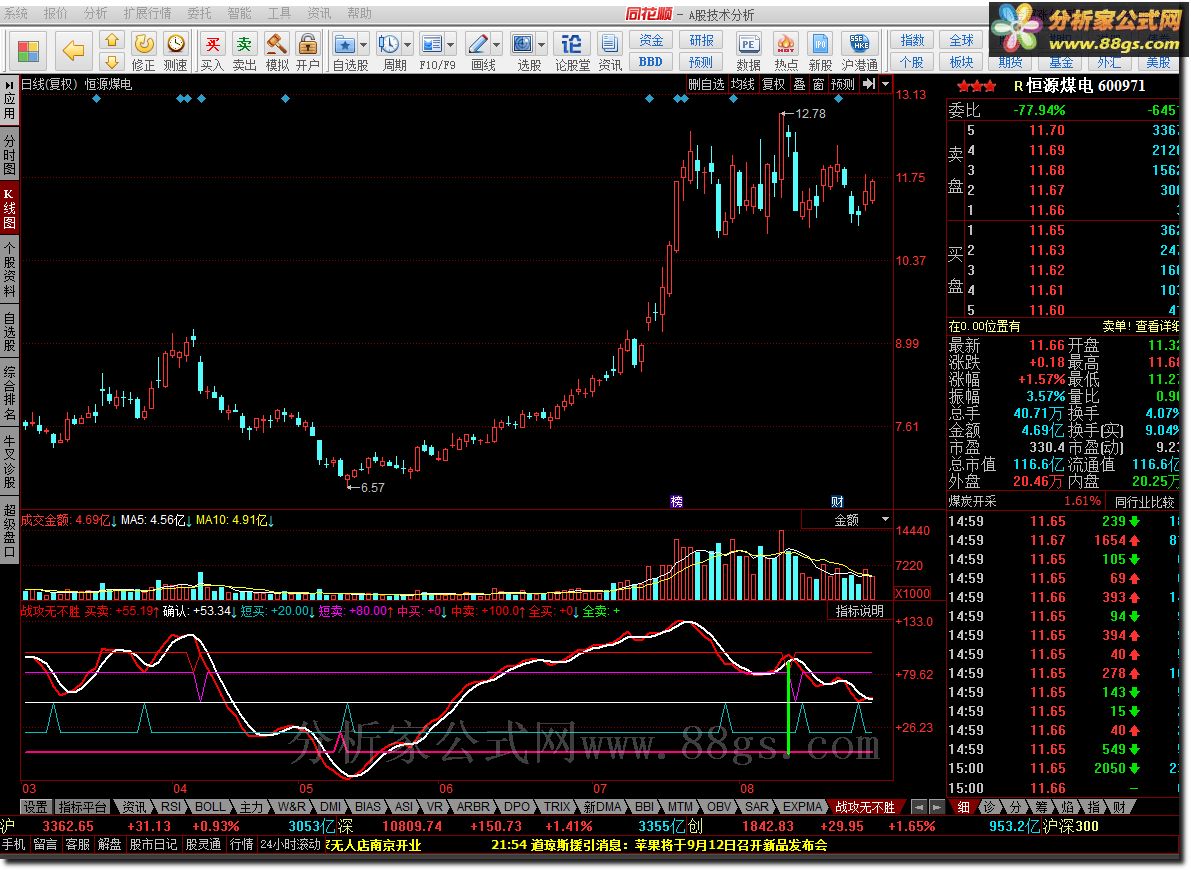Screen dimensions: 1191x870
Task: Select the BOLL indicator tab
Action: pos(210,807)
